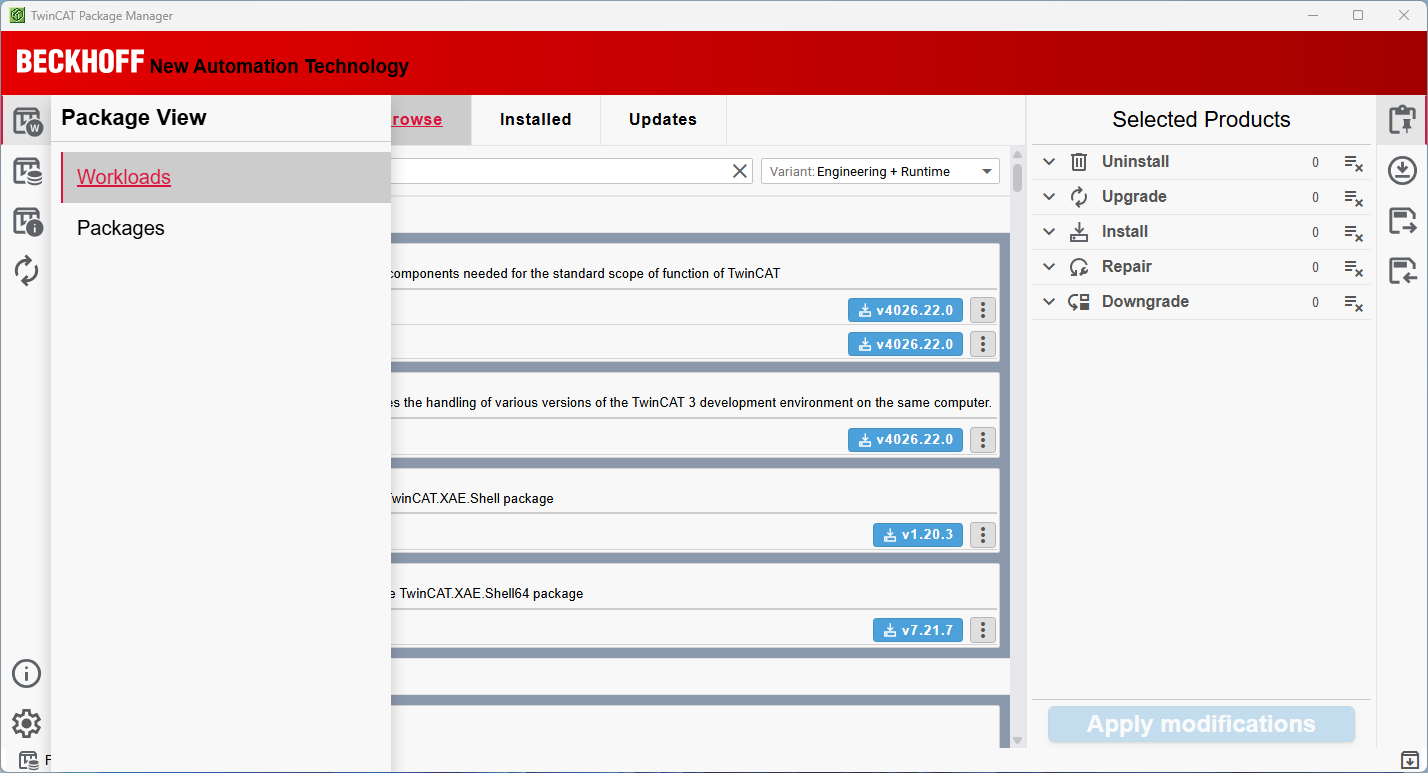Click Apply modifications button
Screen dimensions: 1428x773
point(1201,724)
